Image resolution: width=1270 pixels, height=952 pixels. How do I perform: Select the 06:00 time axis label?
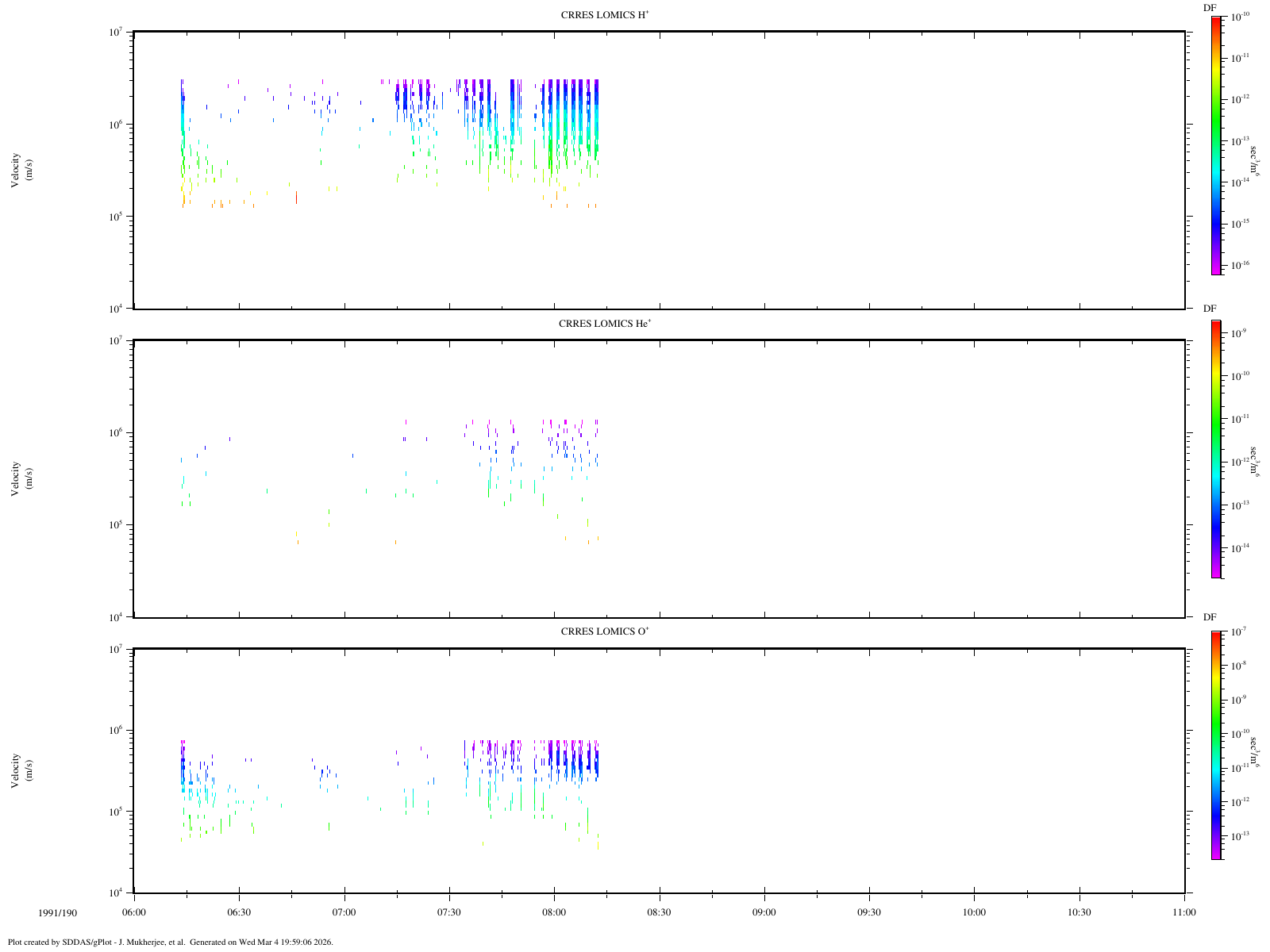tap(134, 912)
